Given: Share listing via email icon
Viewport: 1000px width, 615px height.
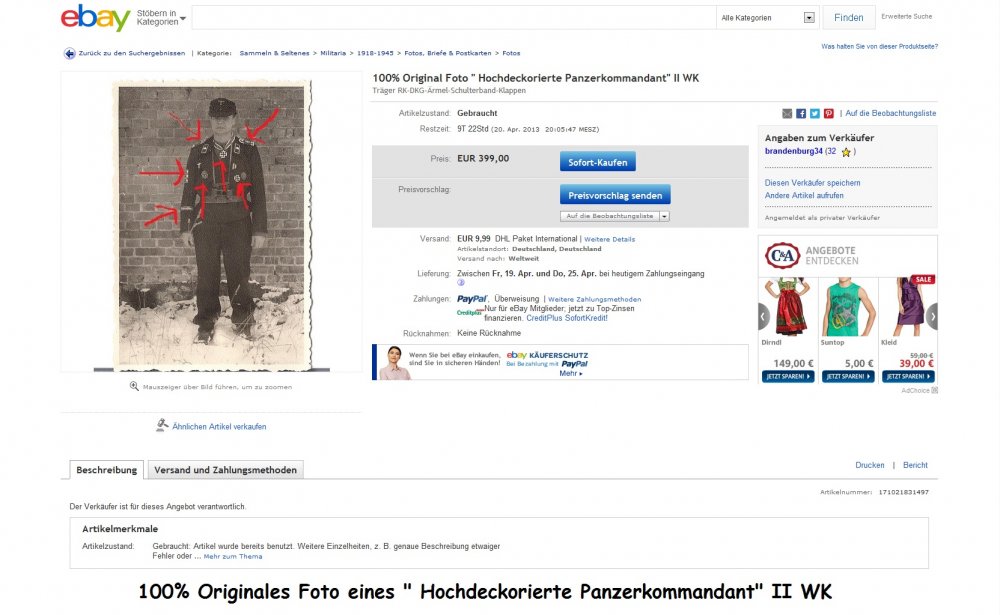Looking at the screenshot, I should 787,114.
